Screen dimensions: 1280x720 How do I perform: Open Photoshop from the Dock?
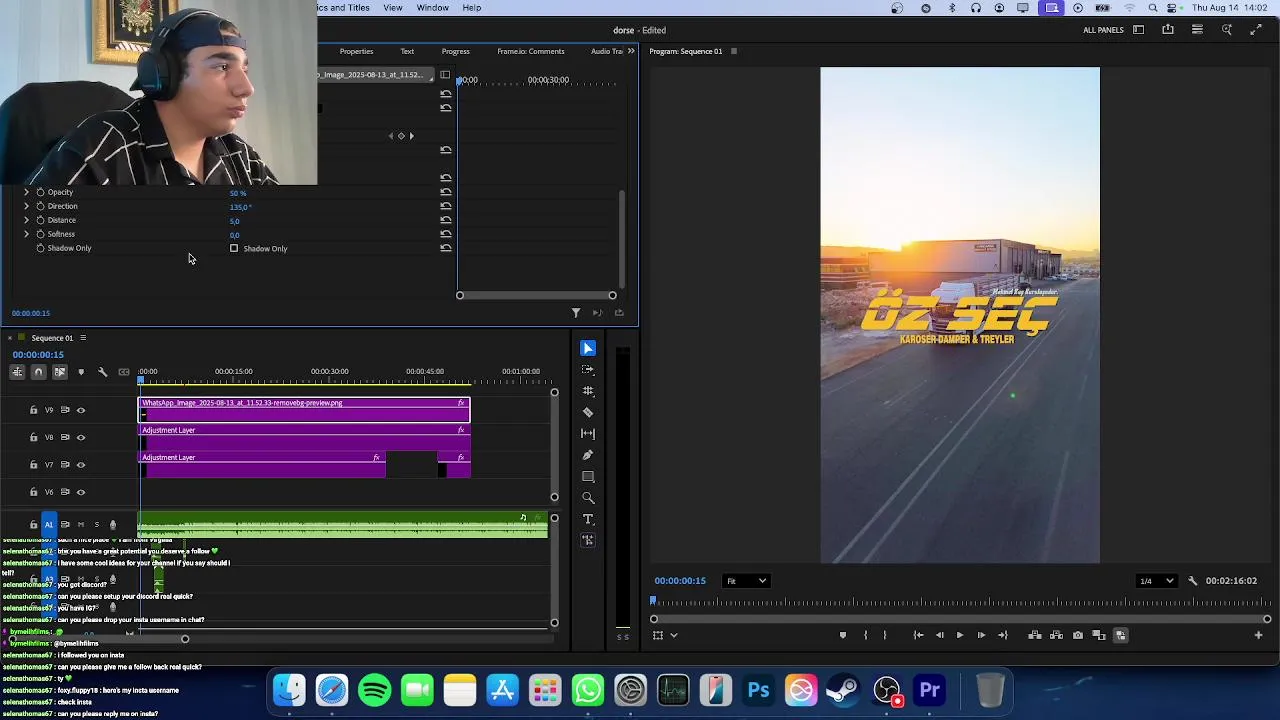(758, 691)
